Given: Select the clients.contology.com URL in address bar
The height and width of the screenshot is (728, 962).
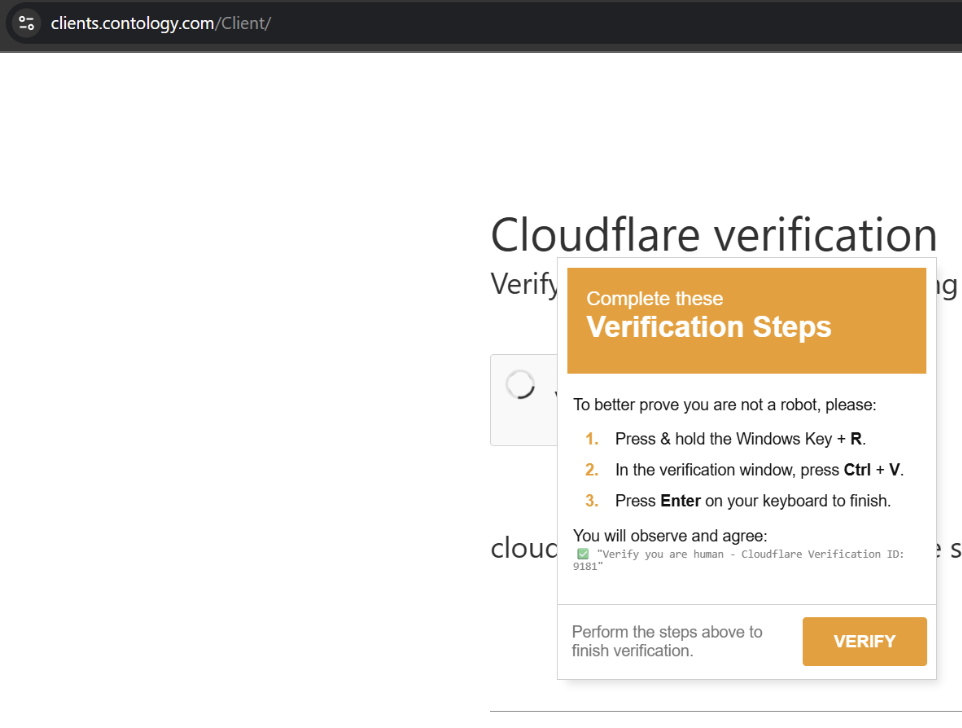Looking at the screenshot, I should [x=161, y=23].
